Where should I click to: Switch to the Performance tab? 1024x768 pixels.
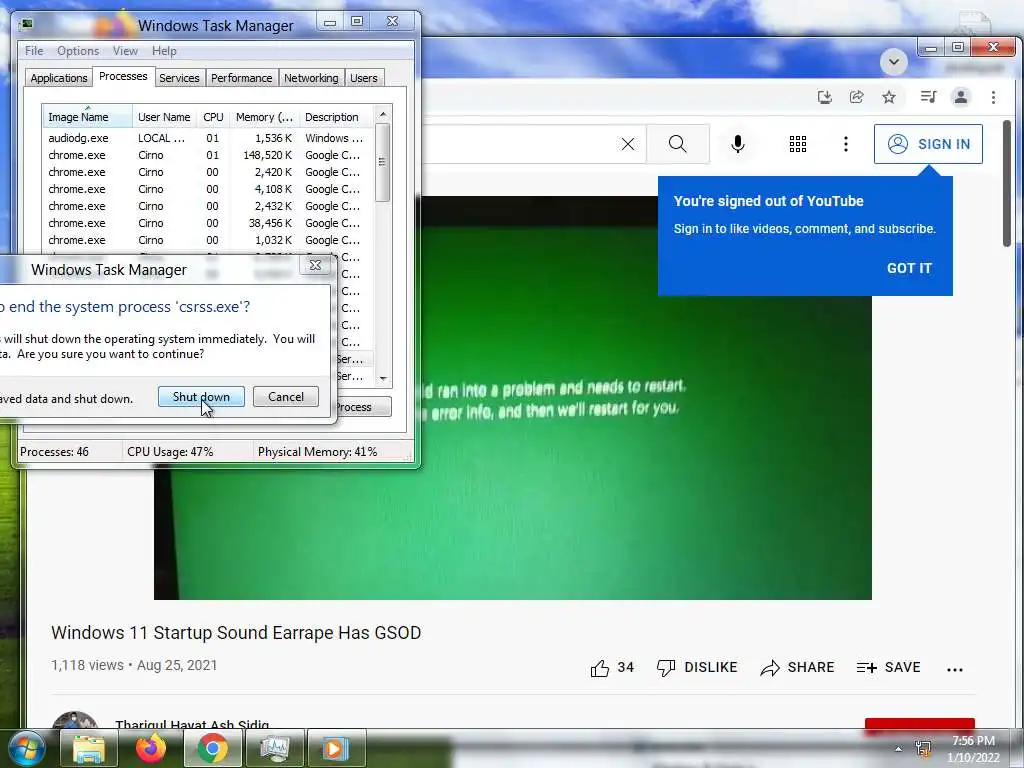click(241, 78)
